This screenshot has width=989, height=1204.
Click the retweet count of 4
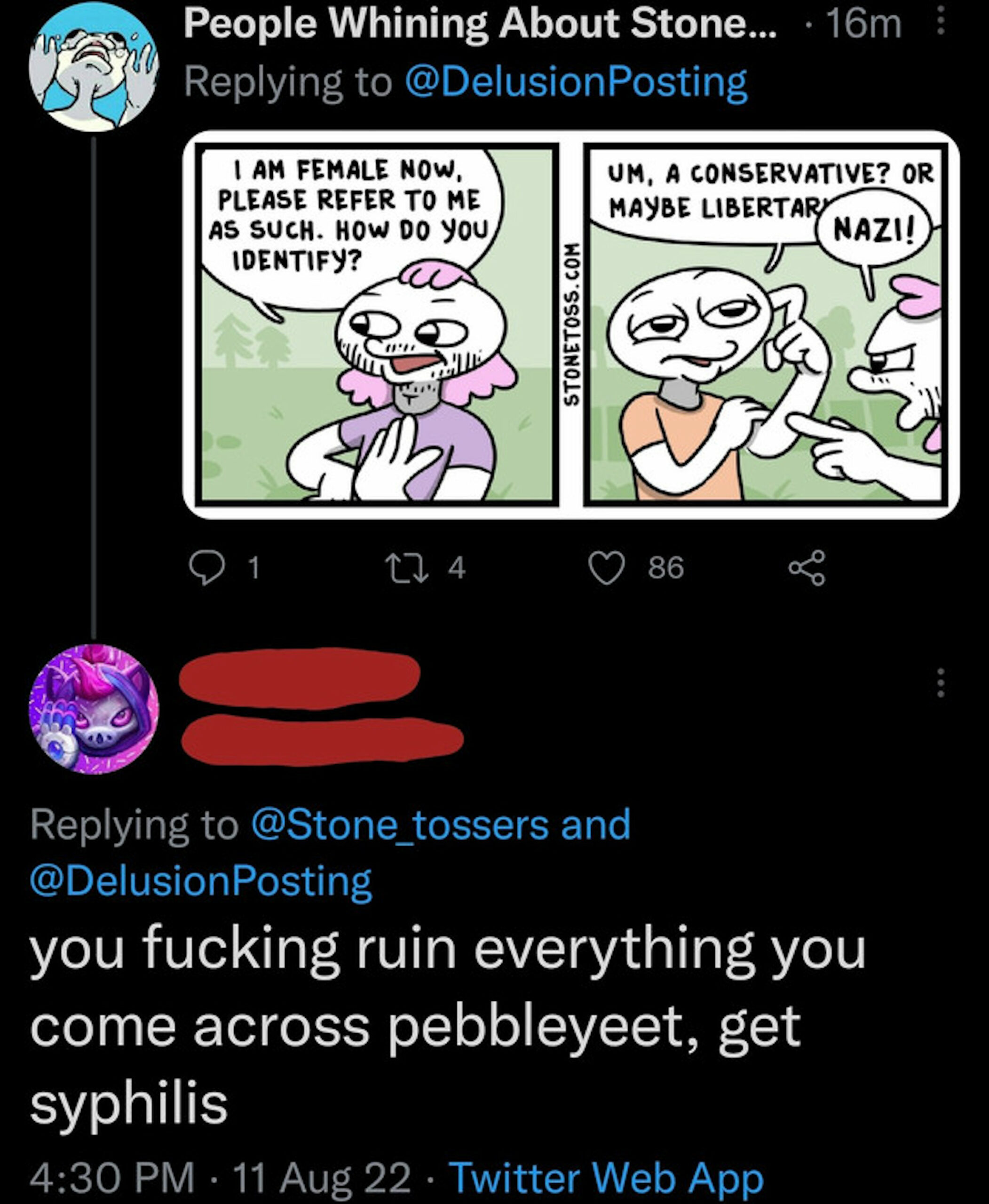(457, 568)
